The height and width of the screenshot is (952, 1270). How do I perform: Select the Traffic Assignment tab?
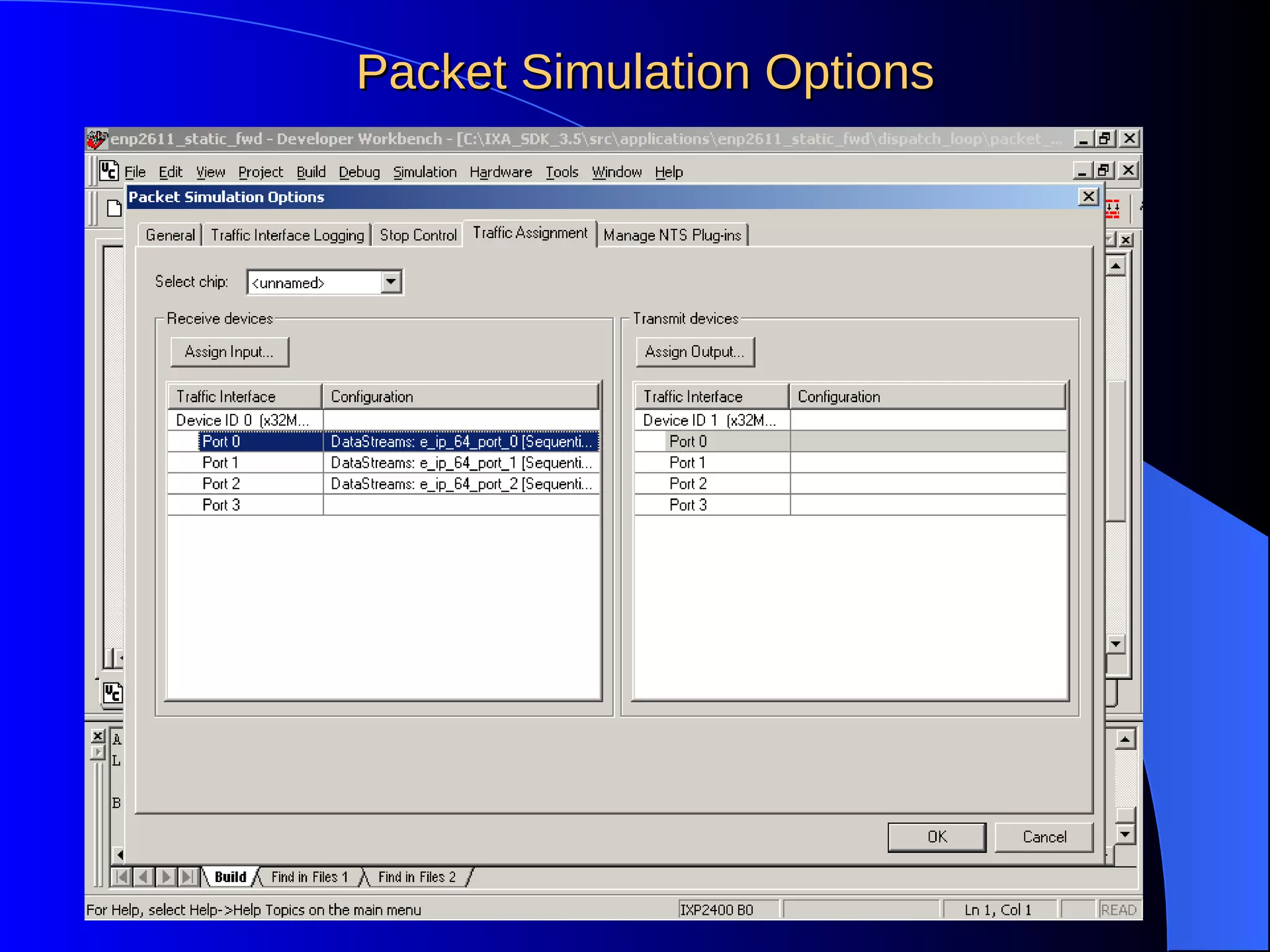pos(530,233)
